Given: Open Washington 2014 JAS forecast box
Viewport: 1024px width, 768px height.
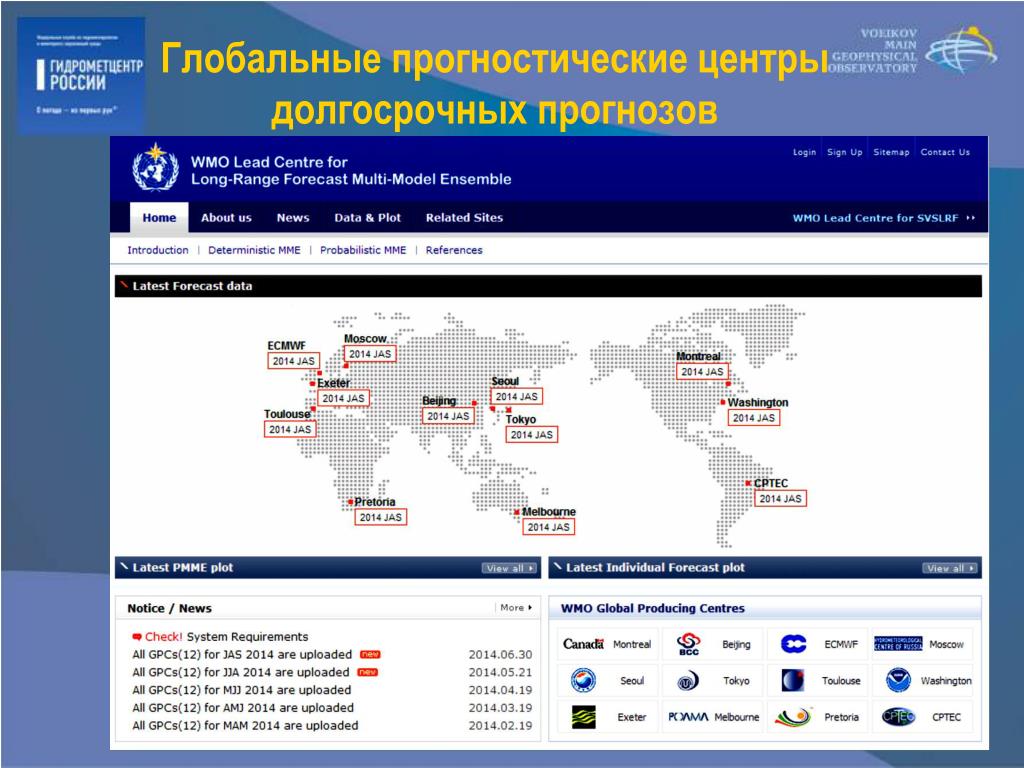Looking at the screenshot, I should click(754, 418).
